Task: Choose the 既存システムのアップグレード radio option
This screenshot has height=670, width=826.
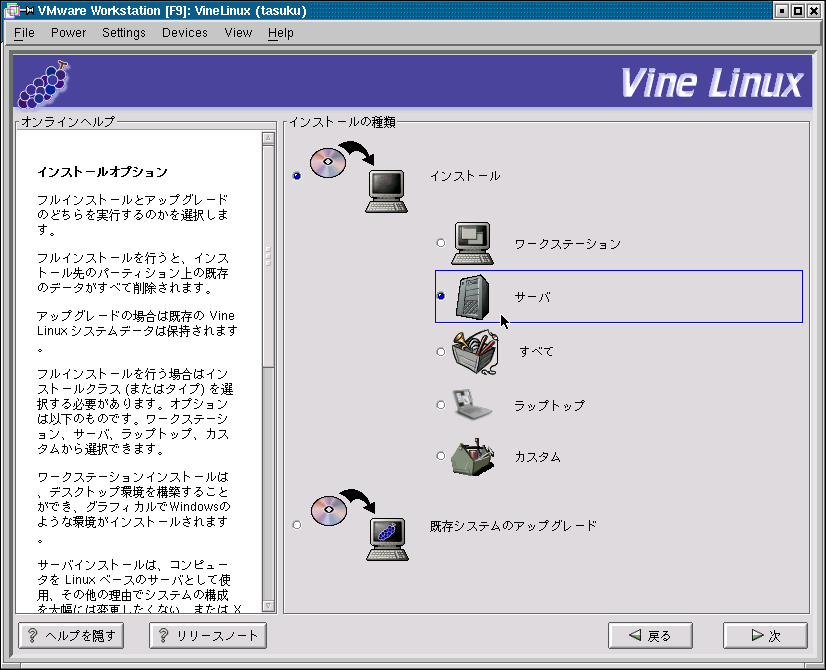Action: pos(296,525)
